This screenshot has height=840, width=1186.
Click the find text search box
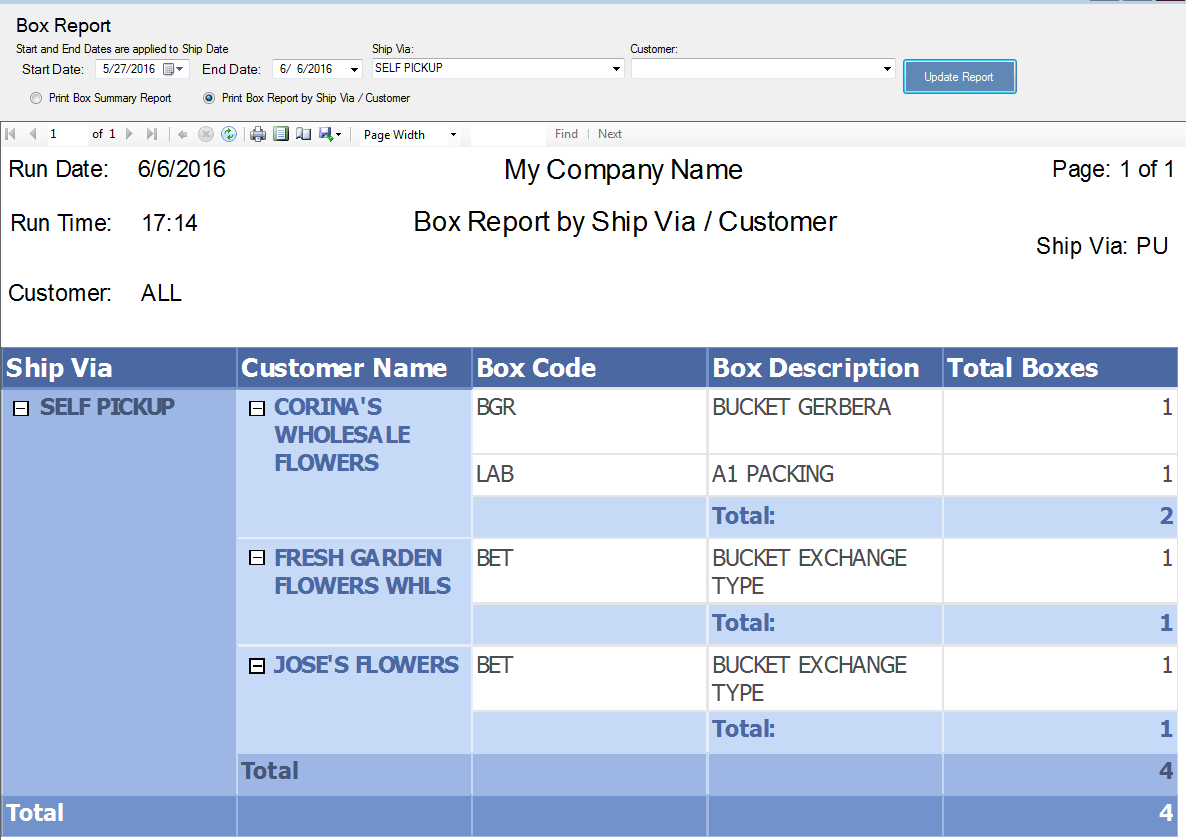coord(508,135)
